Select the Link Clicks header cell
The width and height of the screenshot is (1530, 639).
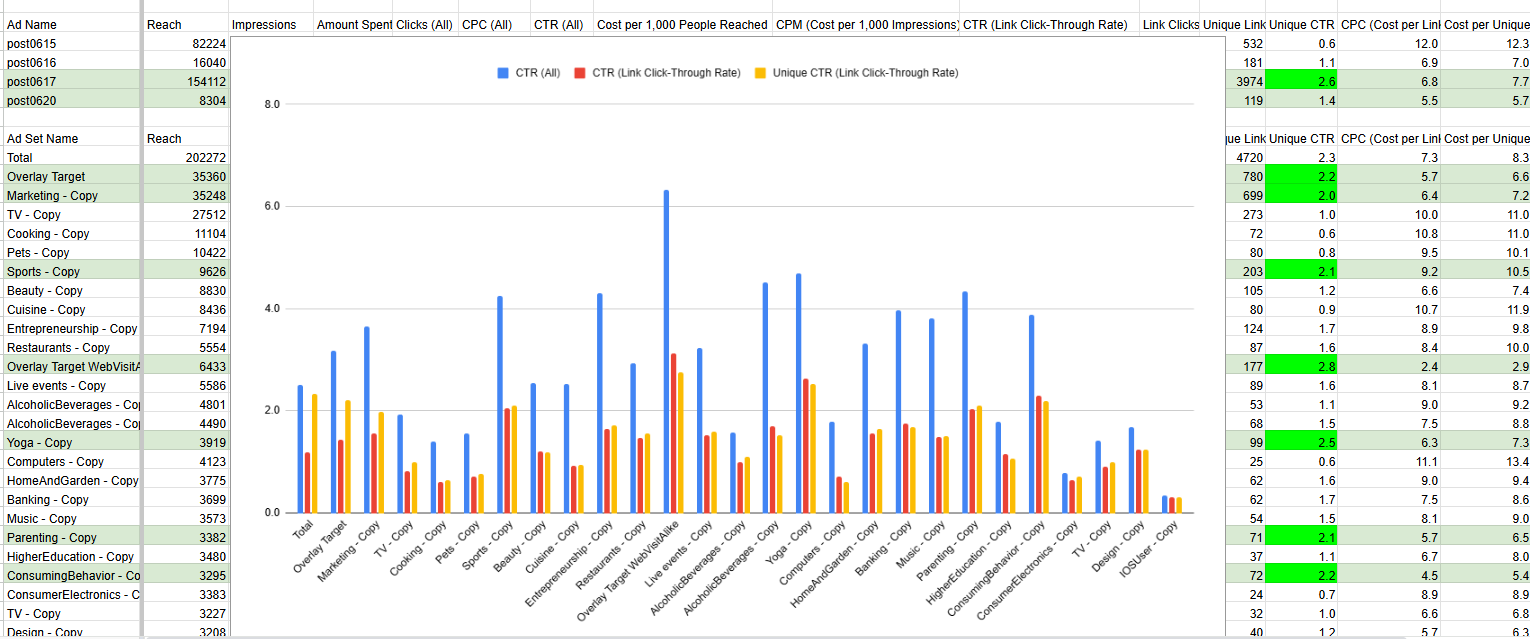point(1170,24)
